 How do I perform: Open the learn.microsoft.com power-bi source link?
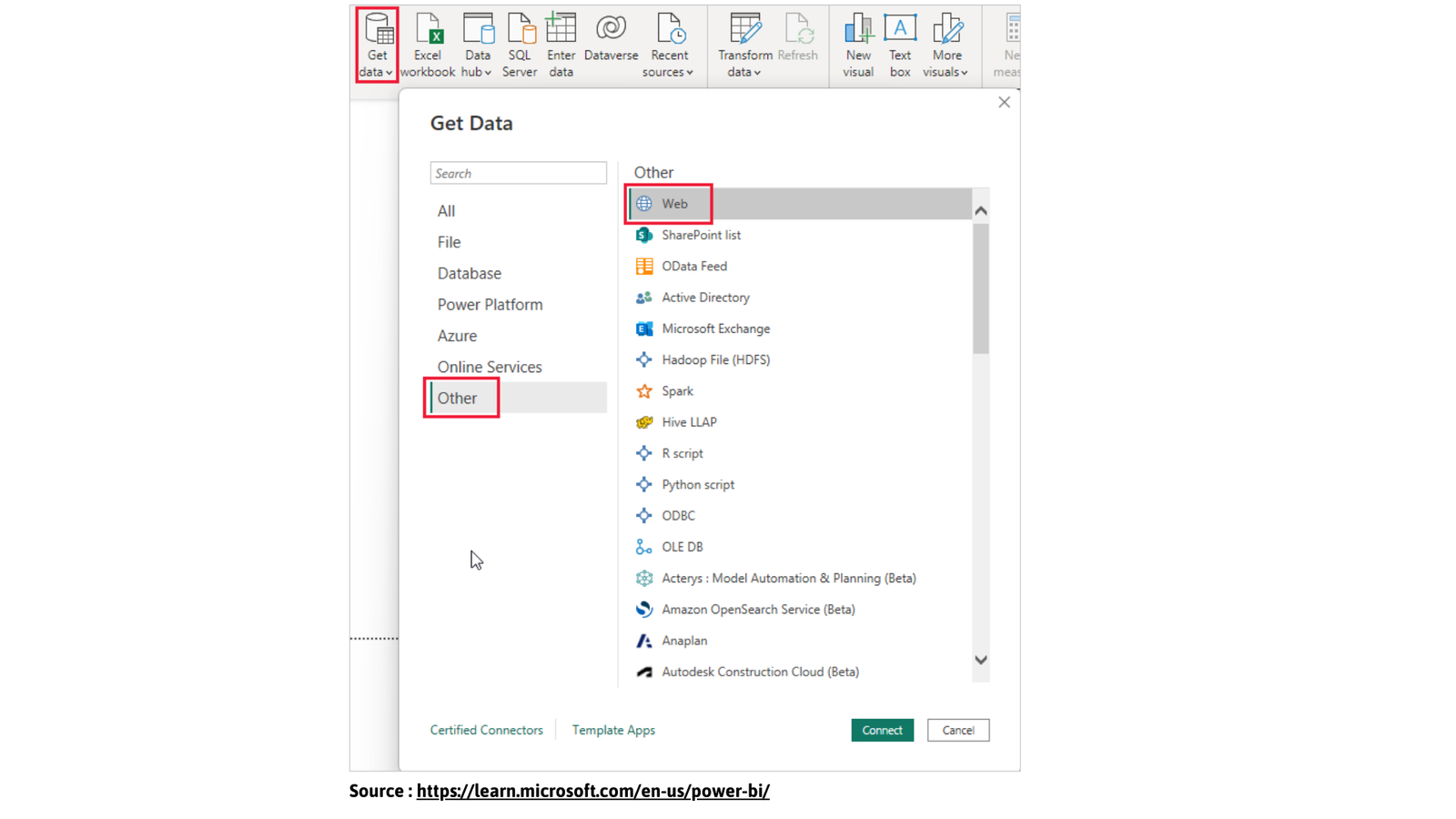click(593, 791)
